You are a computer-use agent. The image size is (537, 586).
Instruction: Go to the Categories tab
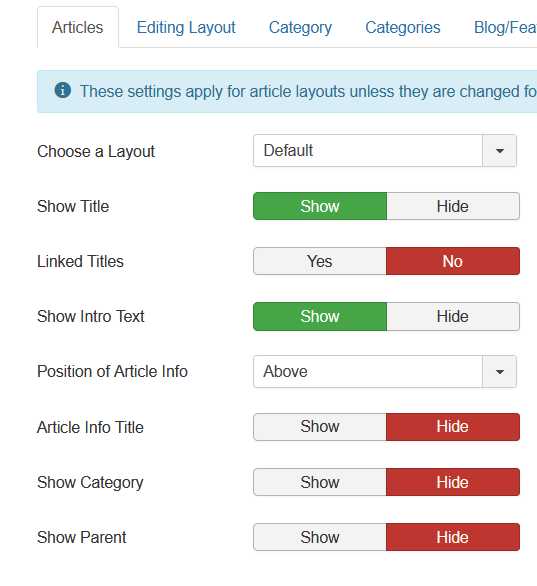click(x=403, y=27)
